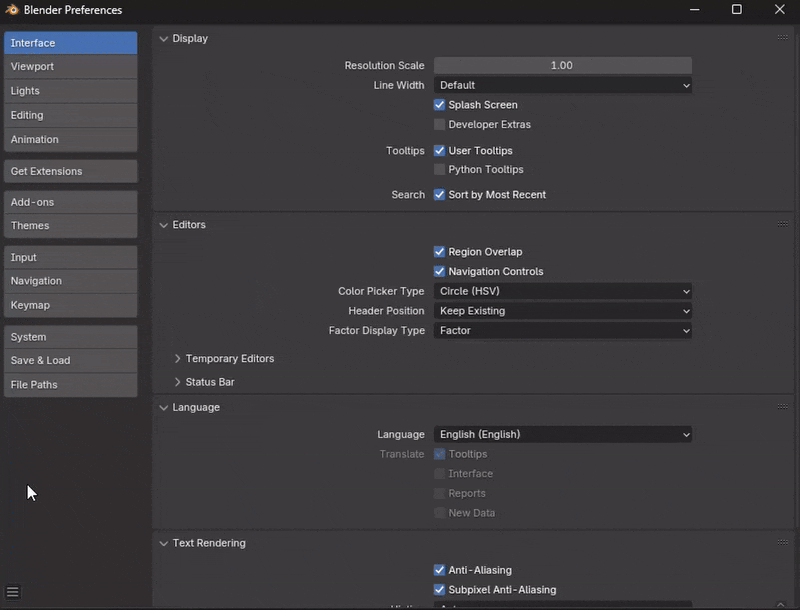Viewport: 800px width, 610px height.
Task: Uncheck Subpixel Anti-Aliasing
Action: pos(439,590)
